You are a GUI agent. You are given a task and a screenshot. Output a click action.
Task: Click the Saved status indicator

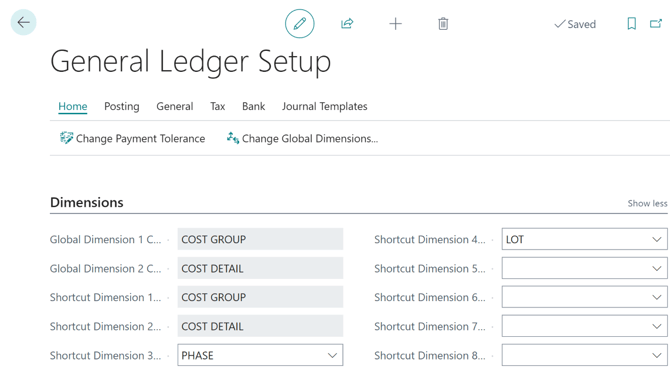pyautogui.click(x=575, y=24)
